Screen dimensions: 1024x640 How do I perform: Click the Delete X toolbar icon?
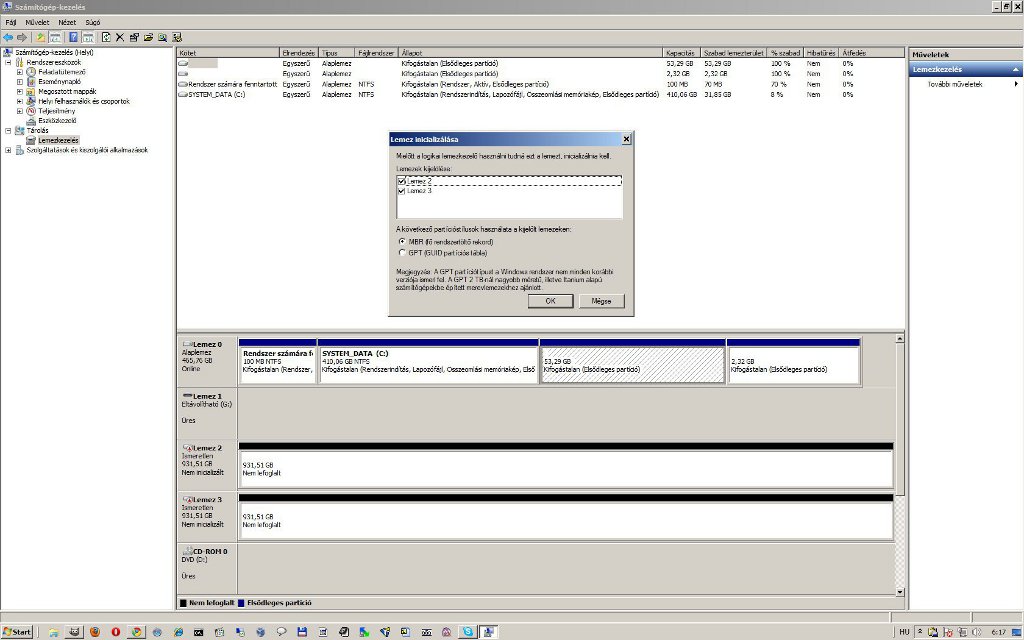pos(120,37)
